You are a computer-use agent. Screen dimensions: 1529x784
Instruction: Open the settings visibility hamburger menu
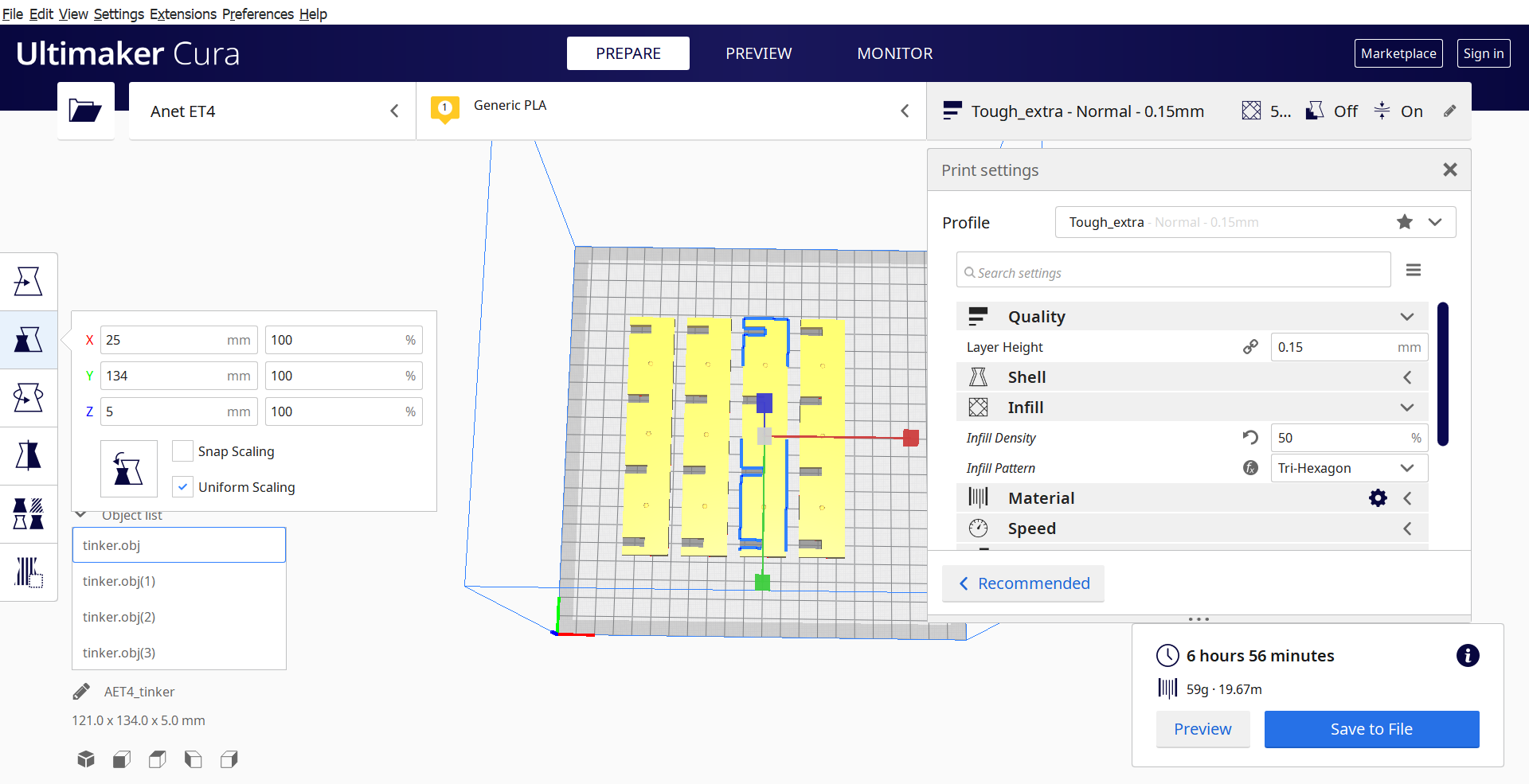pos(1414,271)
